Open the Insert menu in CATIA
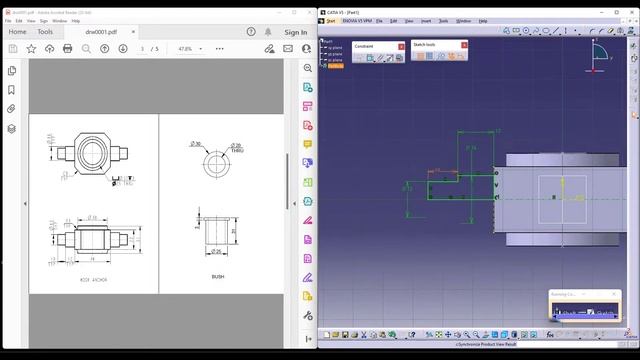 (x=426, y=21)
